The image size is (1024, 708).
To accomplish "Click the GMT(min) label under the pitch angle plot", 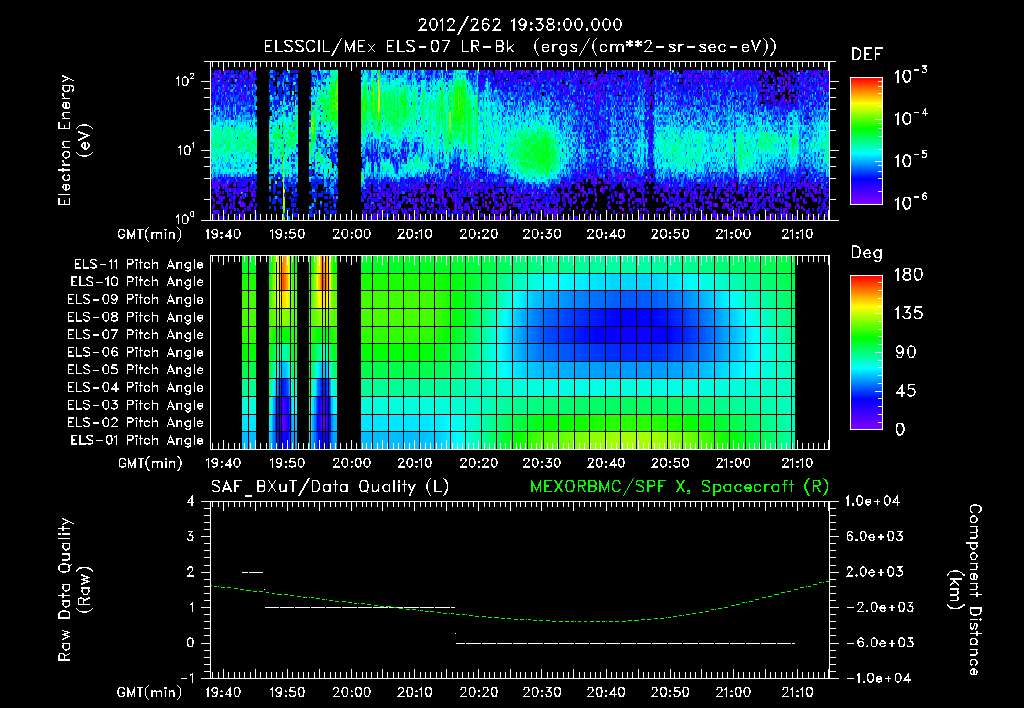I will (150, 463).
